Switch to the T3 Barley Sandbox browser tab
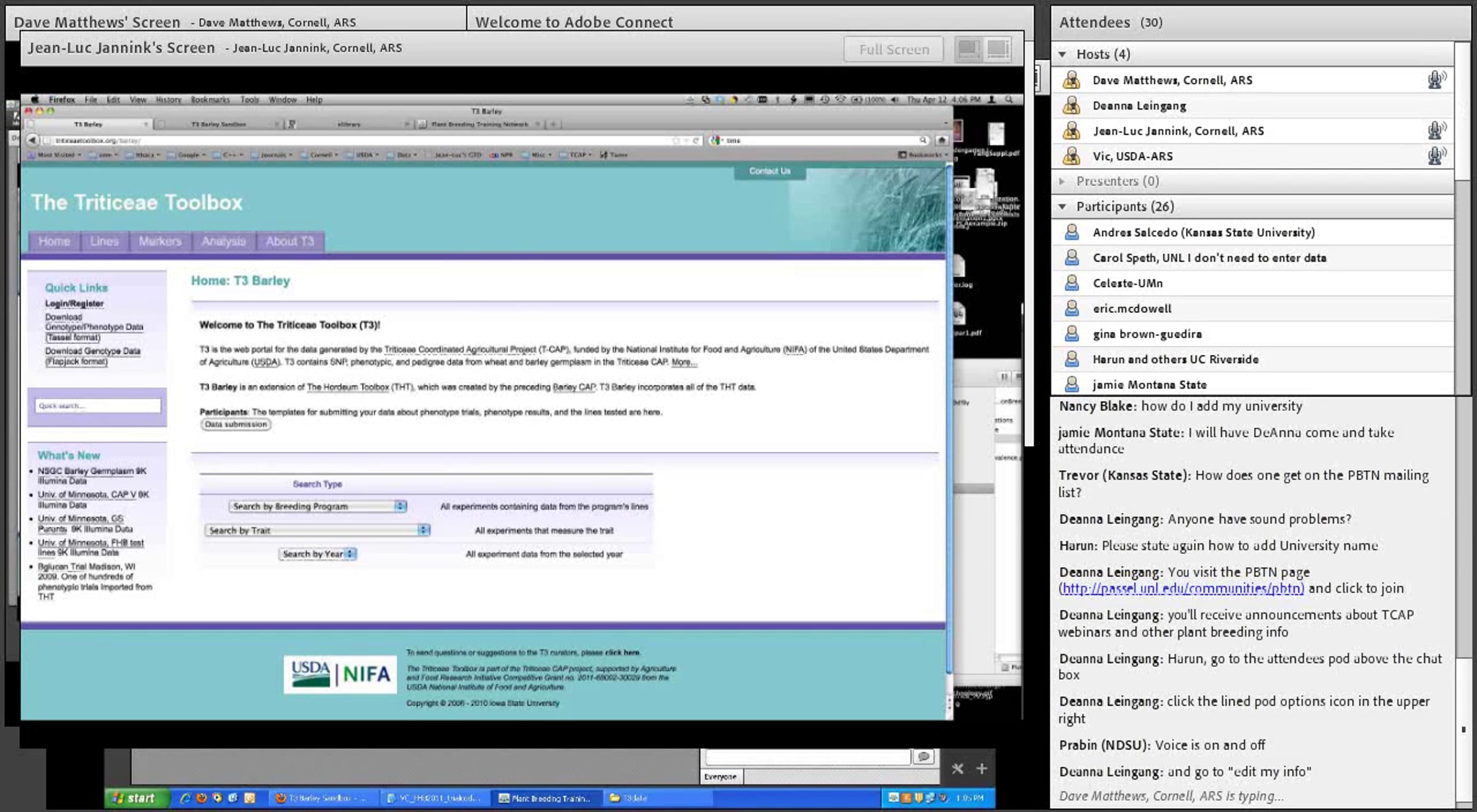Viewport: 1477px width, 812px height. (x=218, y=124)
